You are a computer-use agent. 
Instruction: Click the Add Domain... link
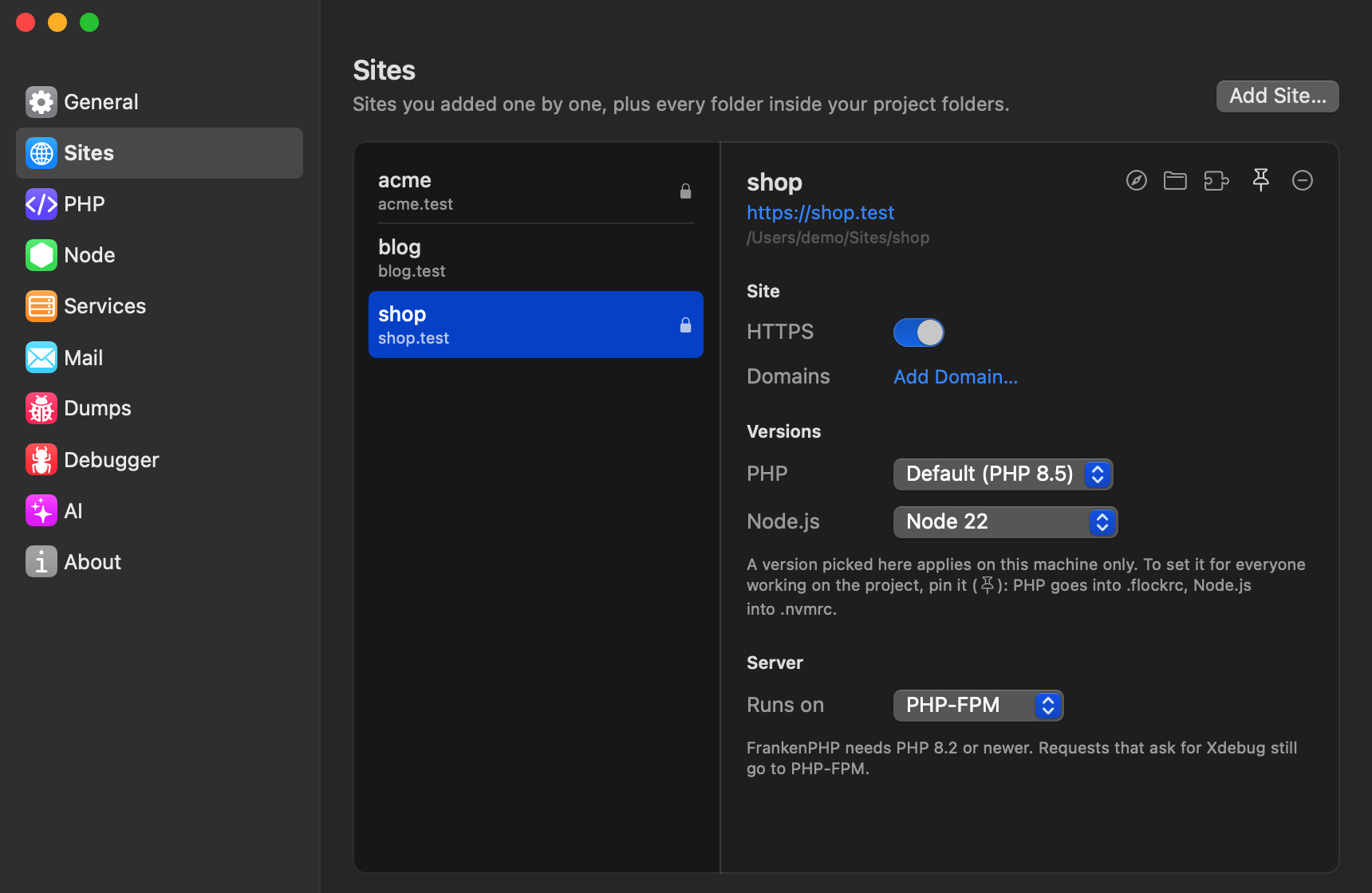coord(956,377)
